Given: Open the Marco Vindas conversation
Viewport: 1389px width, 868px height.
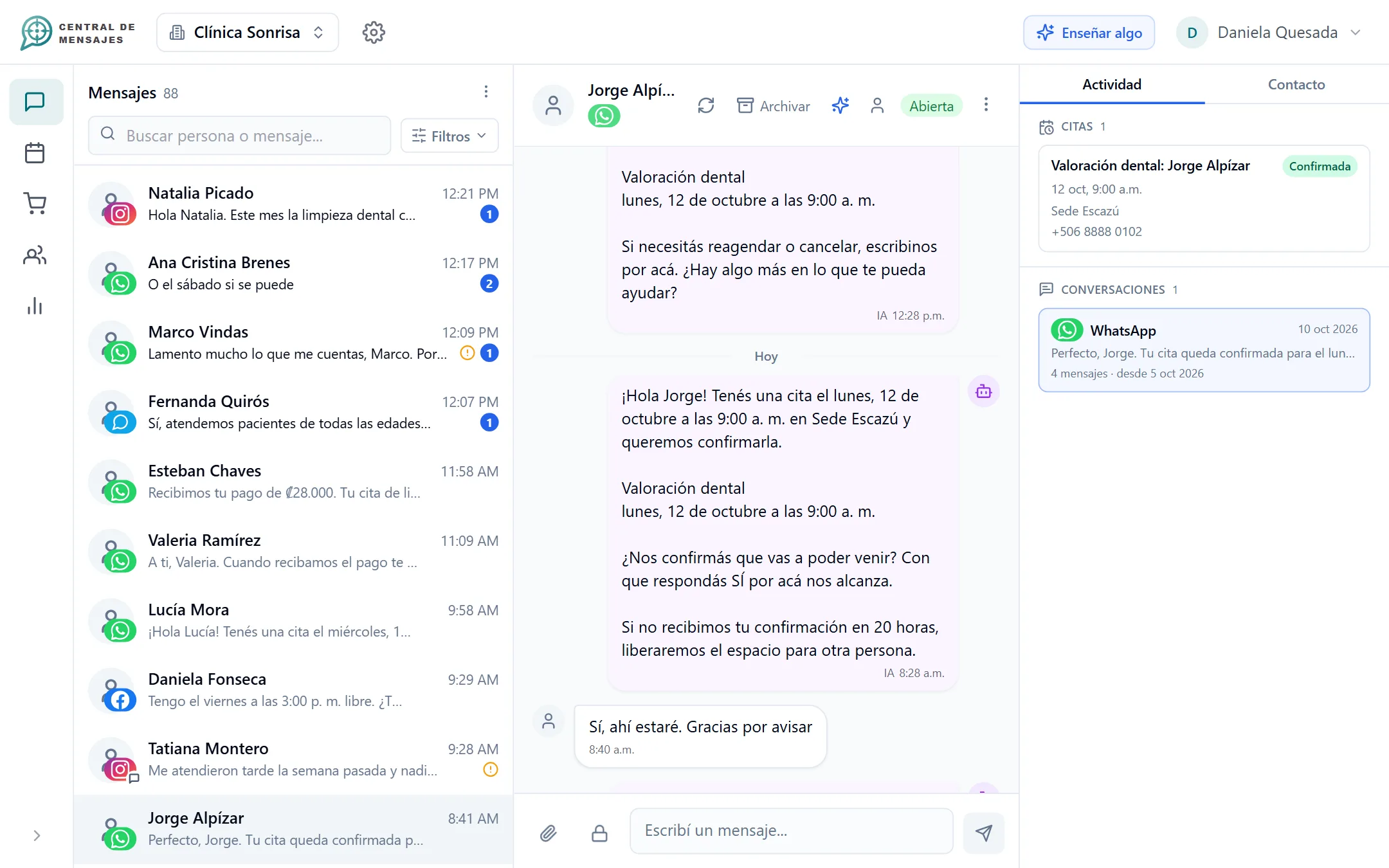Looking at the screenshot, I should [293, 342].
